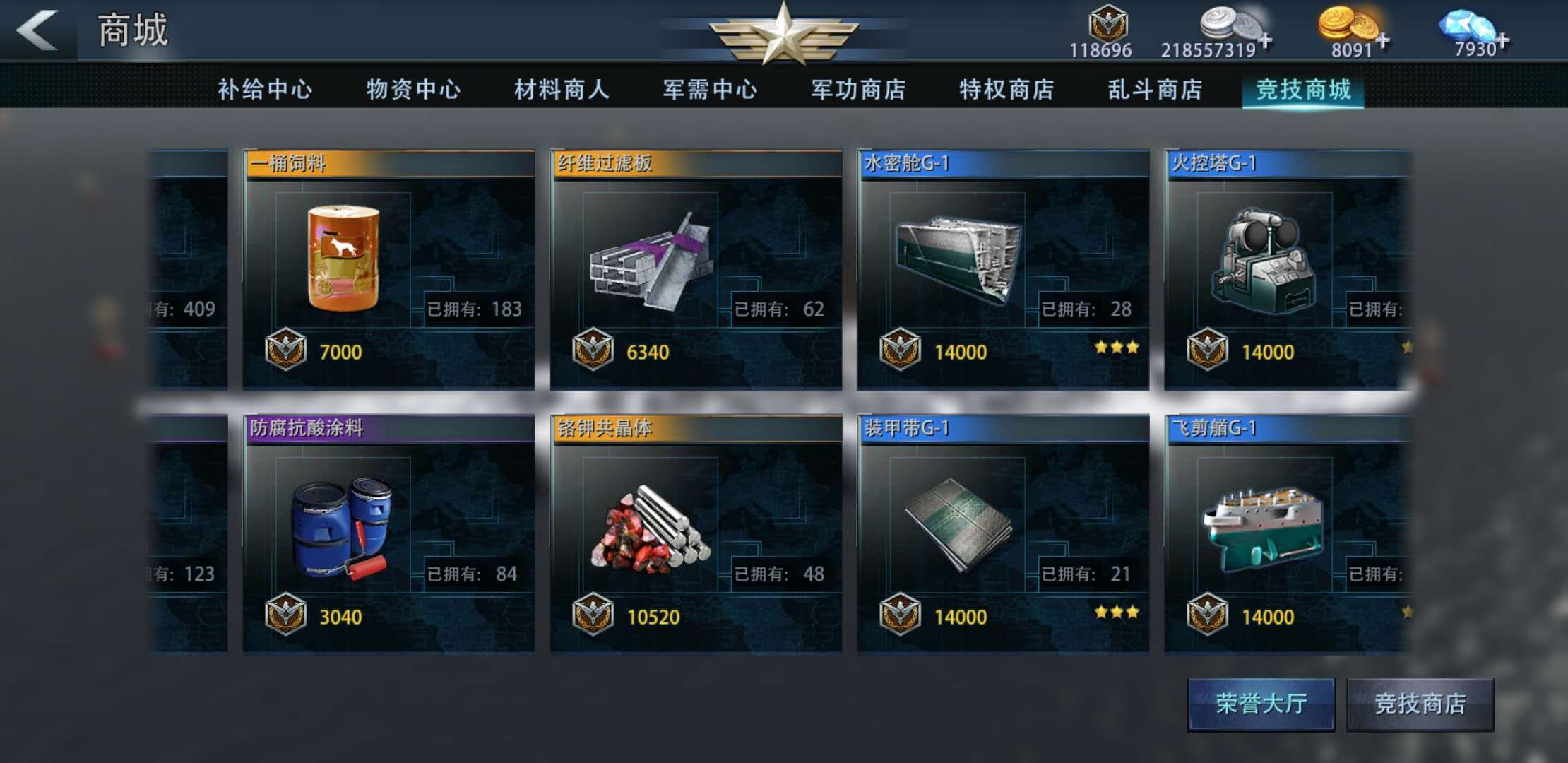The image size is (1568, 763).
Task: Select the 特权商店 tab
Action: click(1006, 90)
